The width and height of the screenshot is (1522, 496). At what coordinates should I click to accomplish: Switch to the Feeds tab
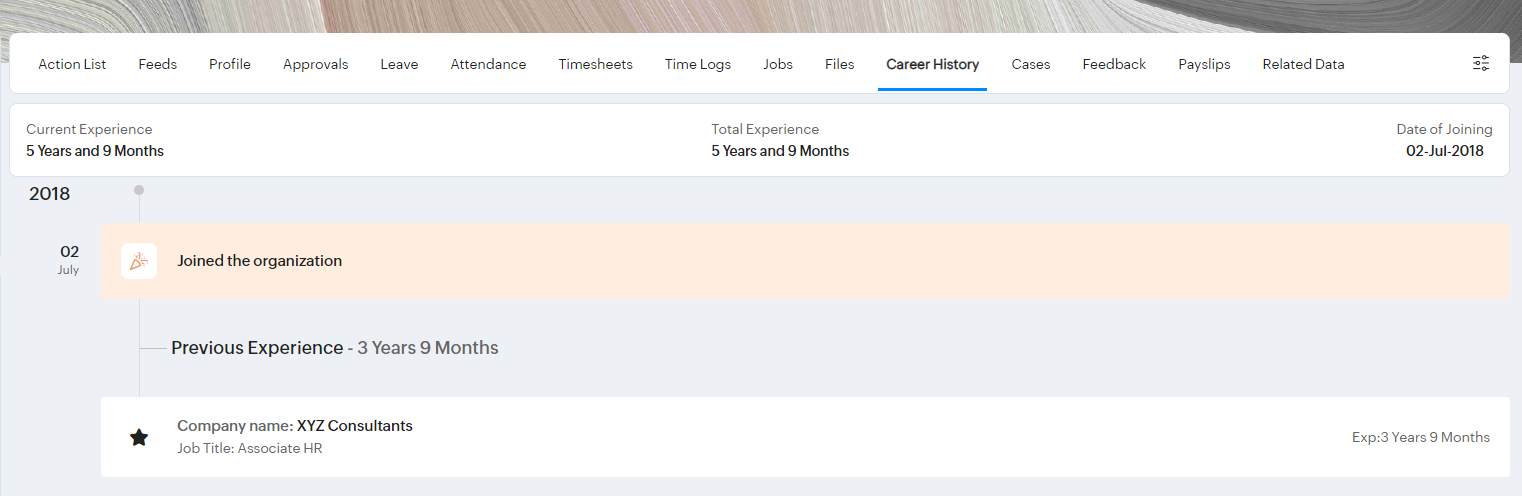point(157,64)
